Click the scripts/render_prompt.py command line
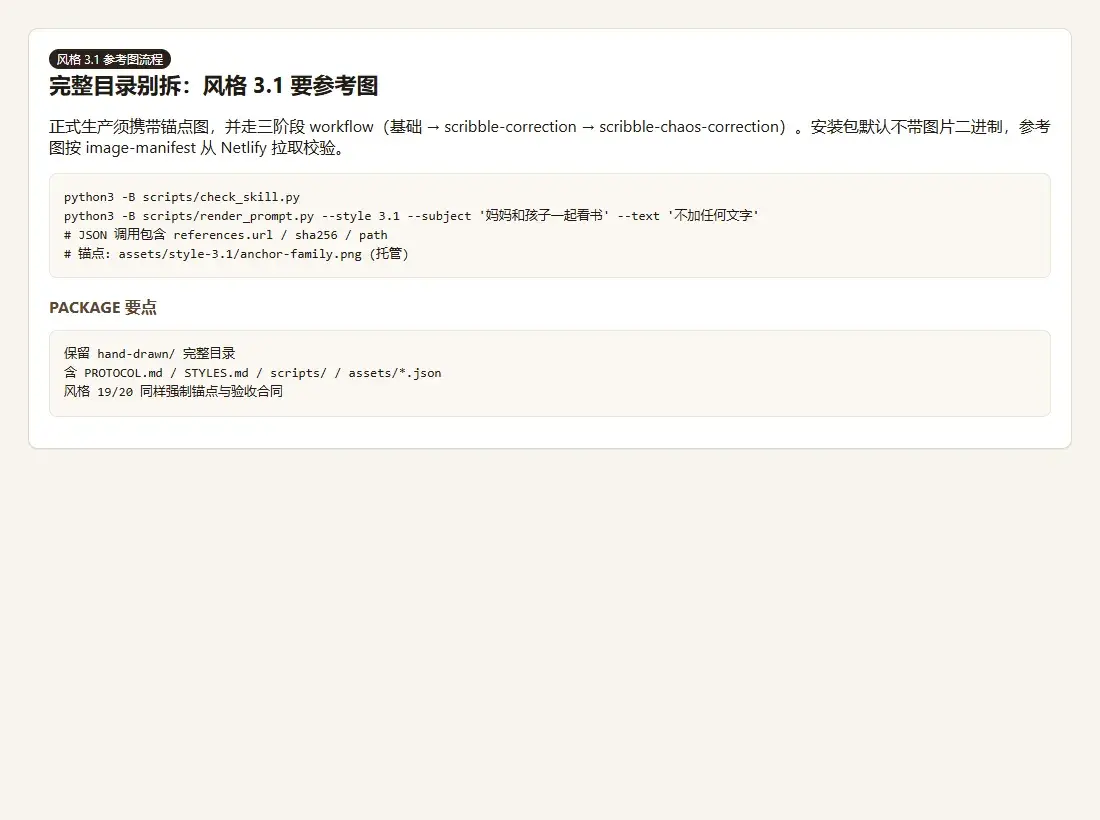 pos(411,216)
